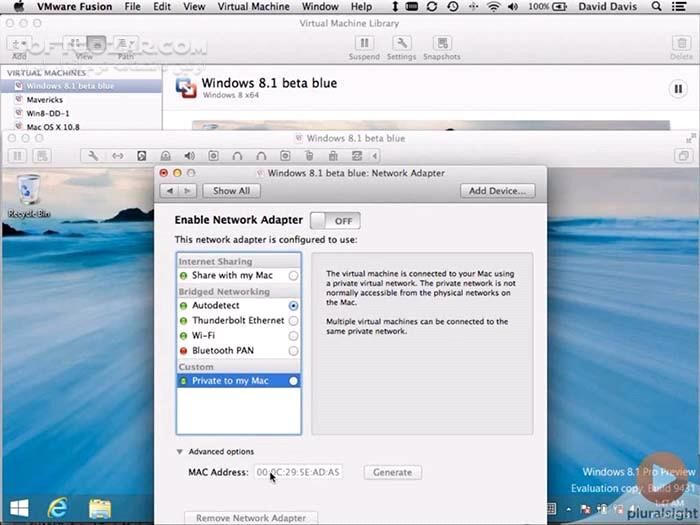Click the Recycle Bin desktop icon
Image resolution: width=700 pixels, height=525 pixels.
30,192
